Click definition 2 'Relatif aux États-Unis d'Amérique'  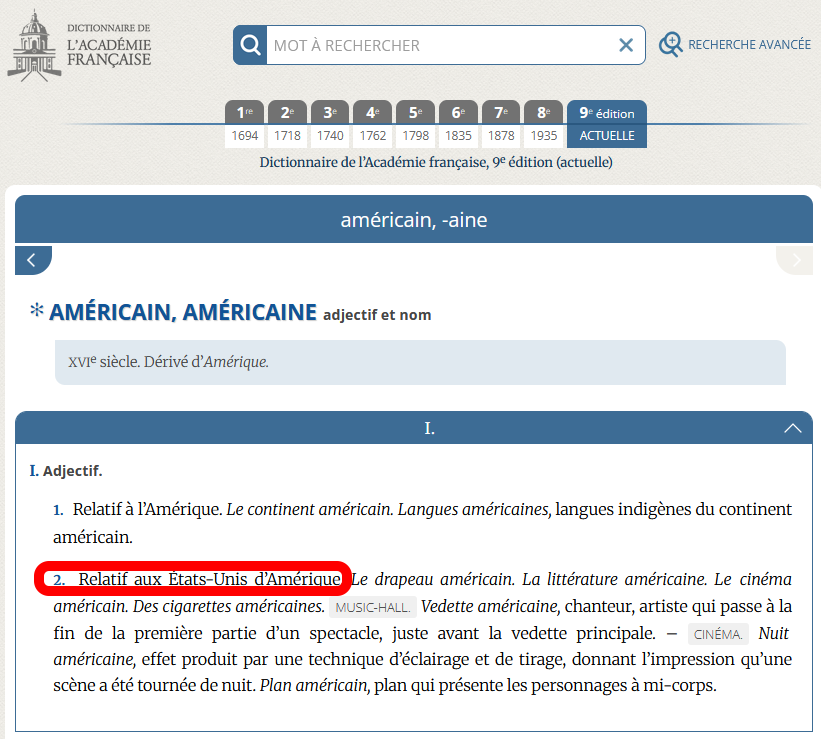point(209,579)
